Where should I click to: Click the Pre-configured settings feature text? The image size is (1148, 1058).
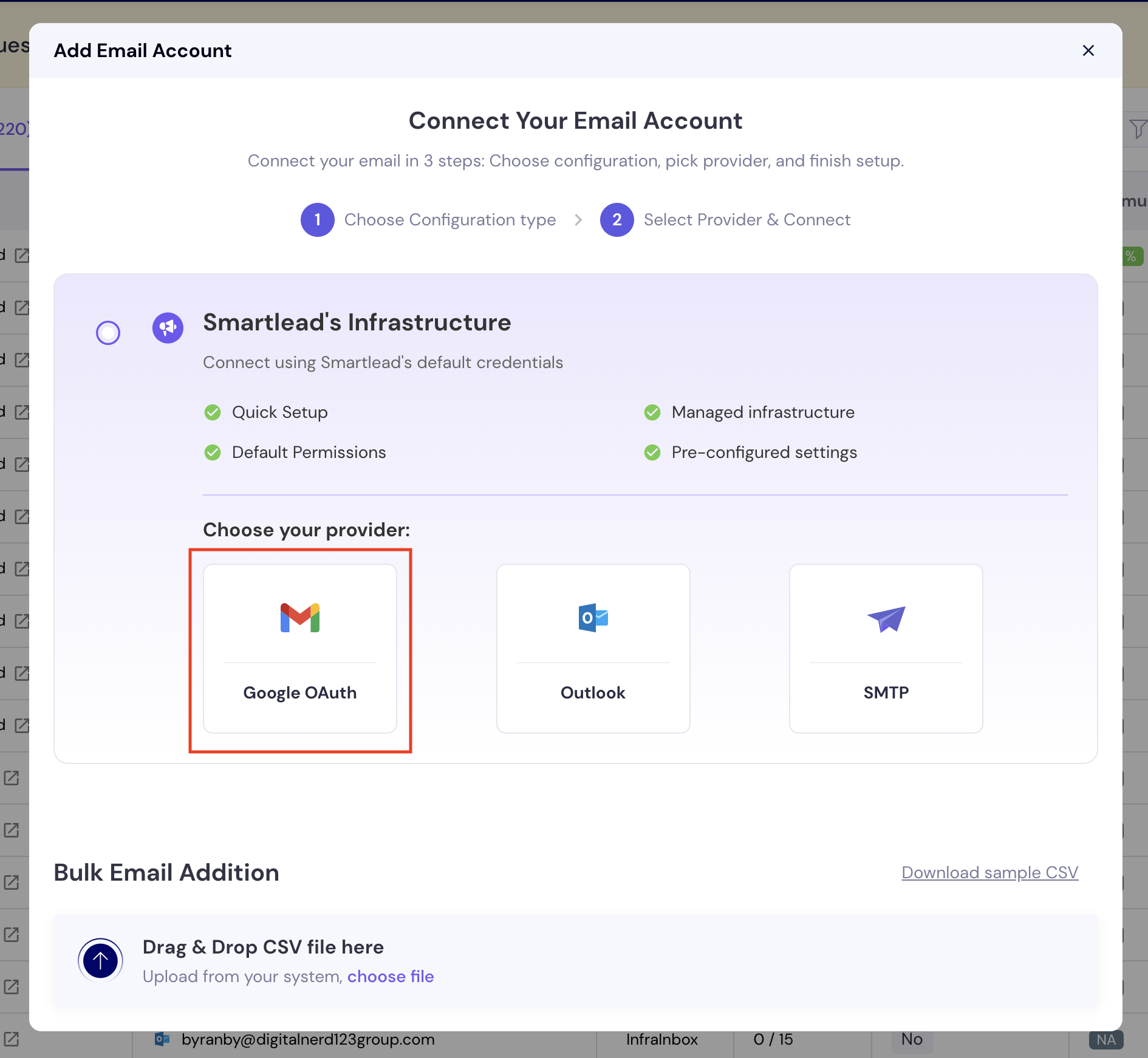tap(764, 452)
